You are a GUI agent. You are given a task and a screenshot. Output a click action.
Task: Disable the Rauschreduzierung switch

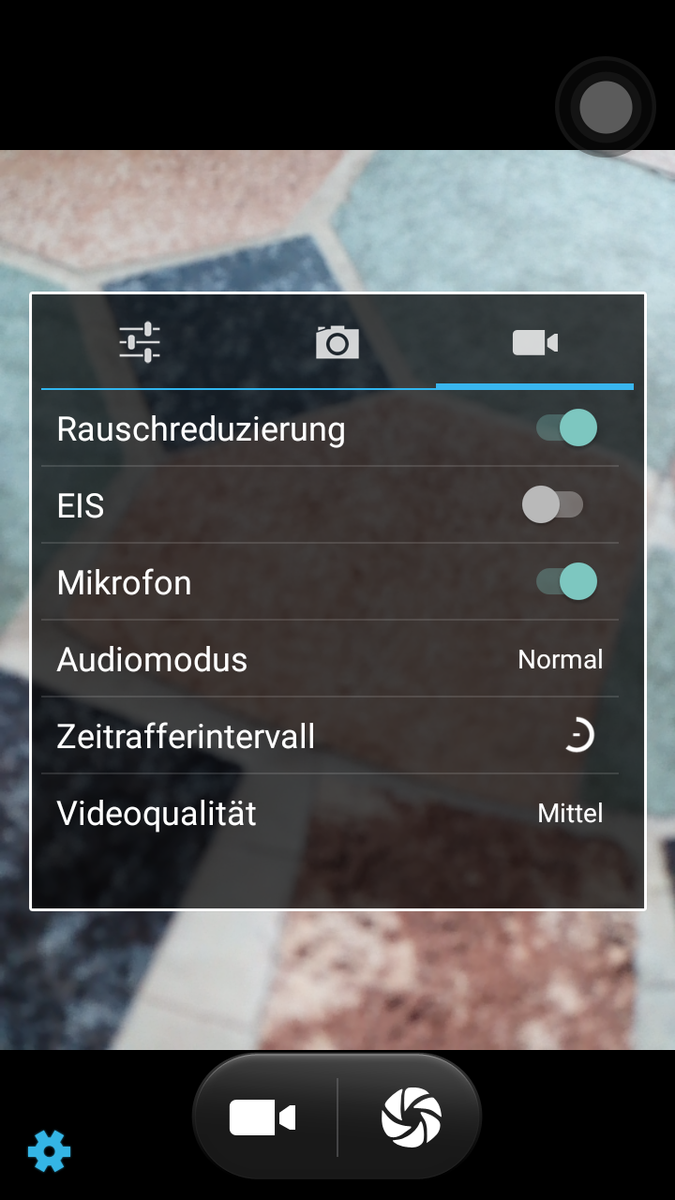pyautogui.click(x=567, y=428)
